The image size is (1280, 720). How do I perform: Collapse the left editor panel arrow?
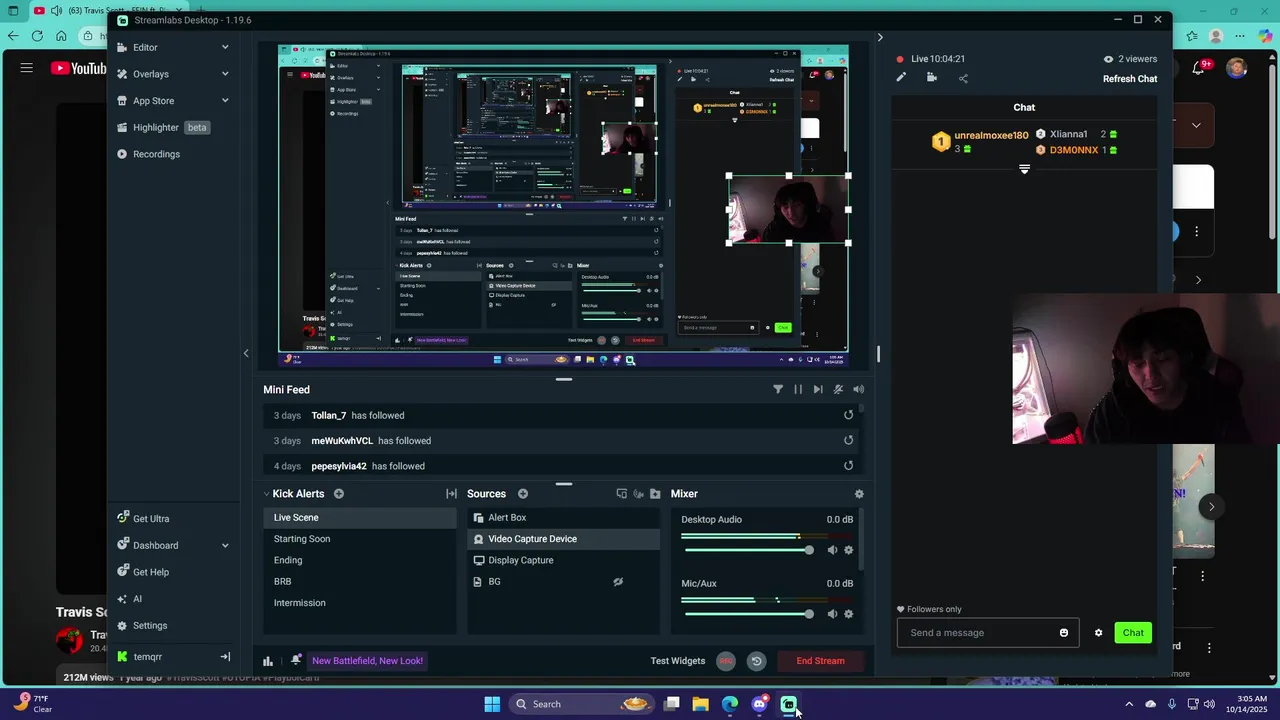tap(246, 353)
